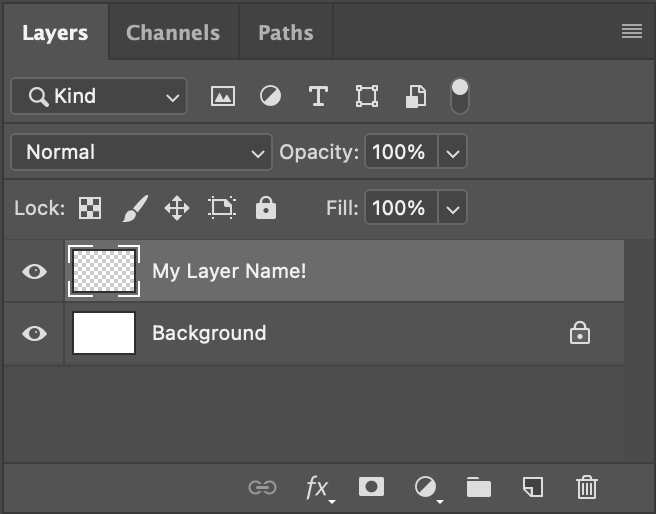The width and height of the screenshot is (656, 514).
Task: Turn layer filtering on or off
Action: point(460,95)
